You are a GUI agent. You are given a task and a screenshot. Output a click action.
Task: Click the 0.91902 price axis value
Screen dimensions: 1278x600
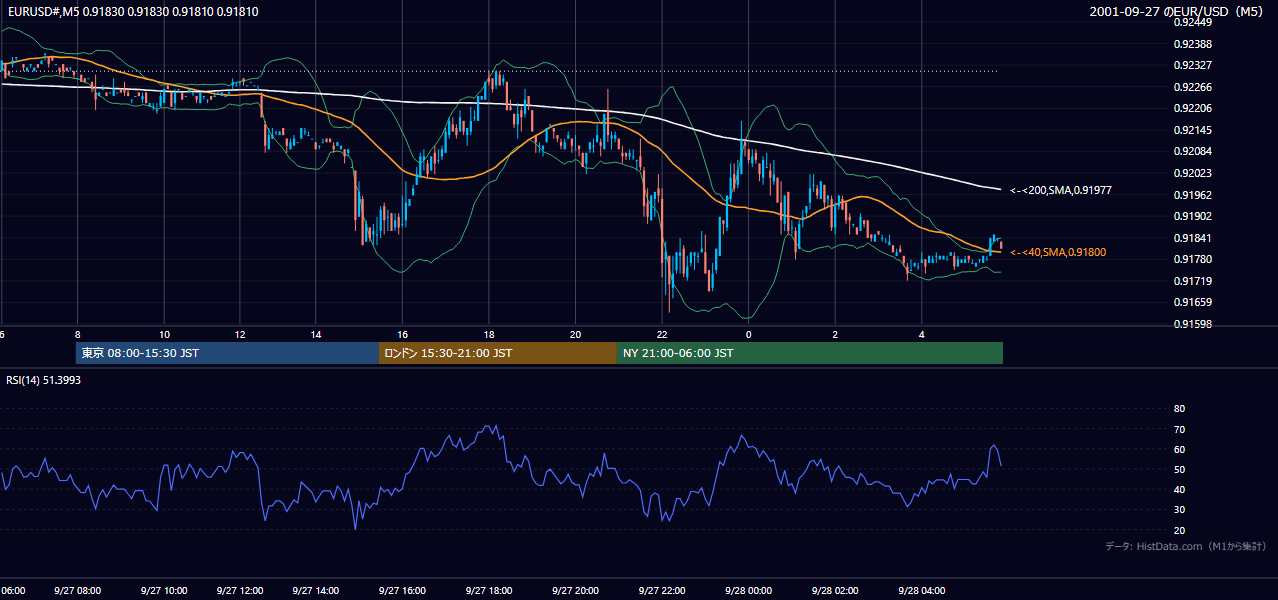[1191, 216]
